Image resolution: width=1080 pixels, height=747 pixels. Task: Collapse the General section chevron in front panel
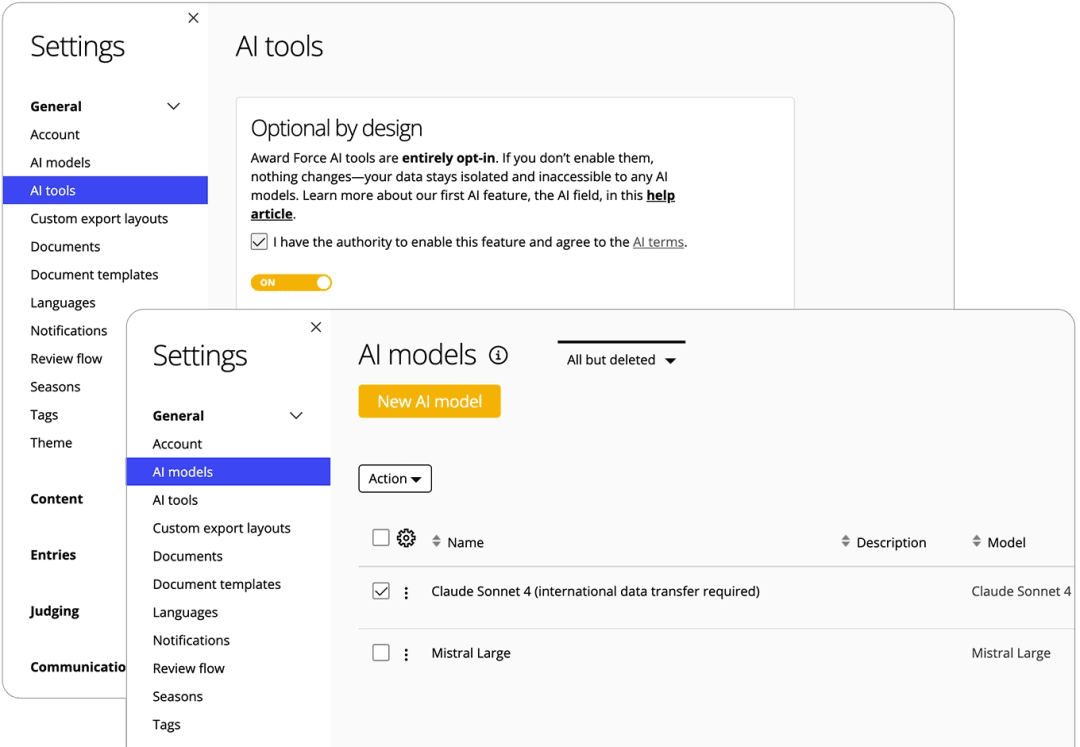296,416
